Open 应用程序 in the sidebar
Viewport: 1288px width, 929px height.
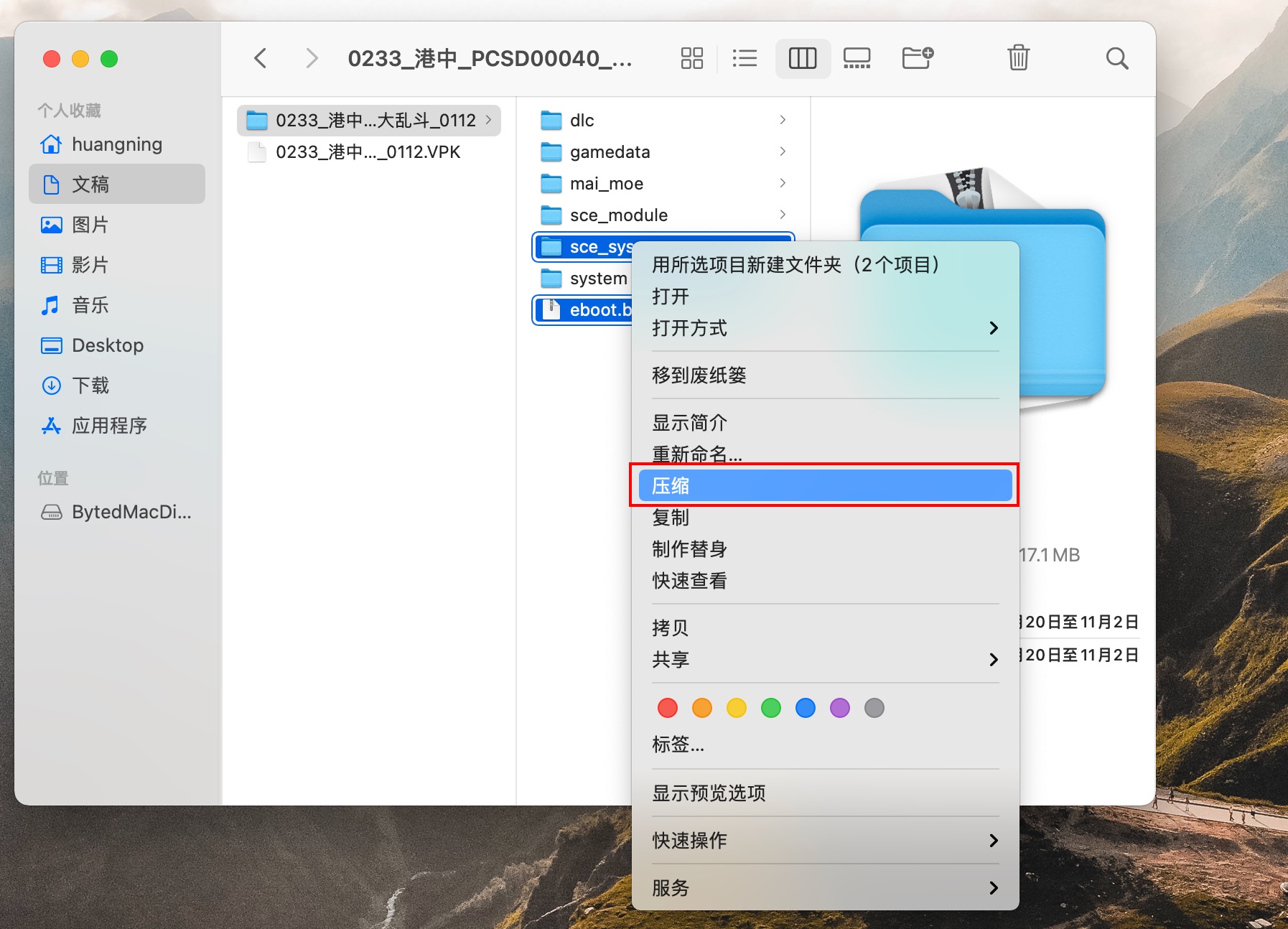(117, 426)
